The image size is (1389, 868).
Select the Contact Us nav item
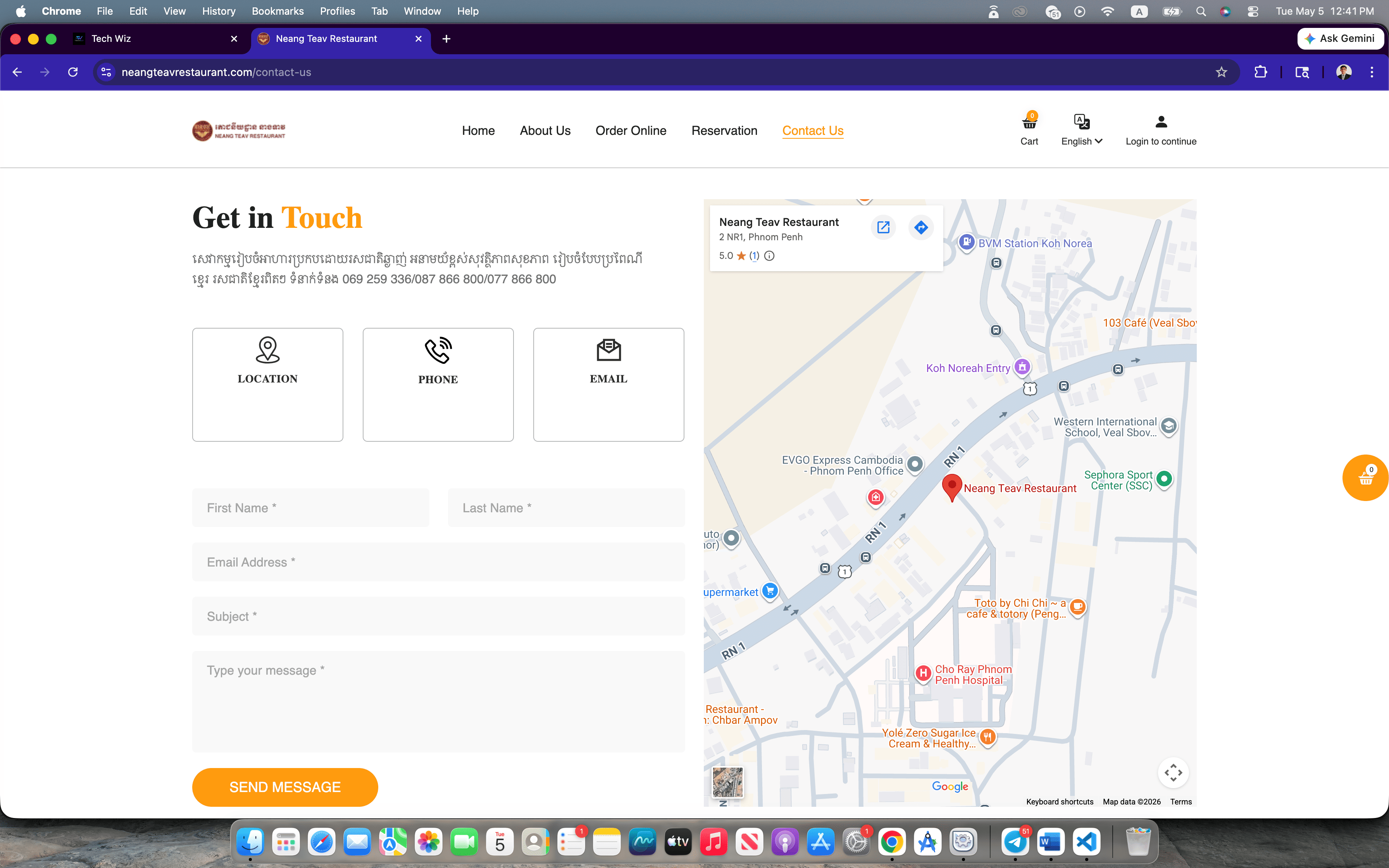[x=813, y=131]
